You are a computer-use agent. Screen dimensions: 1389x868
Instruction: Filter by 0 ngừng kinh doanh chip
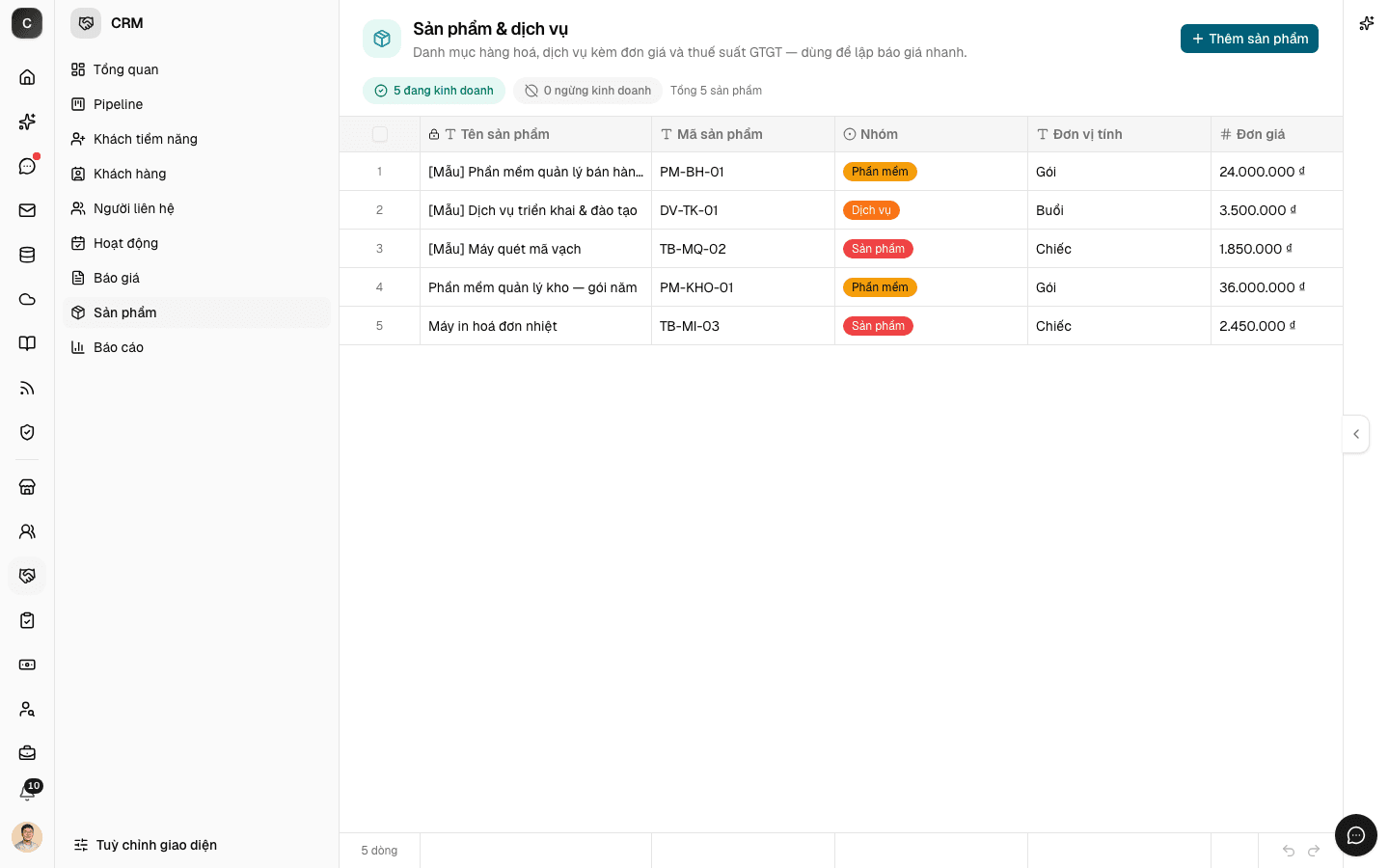(x=587, y=91)
